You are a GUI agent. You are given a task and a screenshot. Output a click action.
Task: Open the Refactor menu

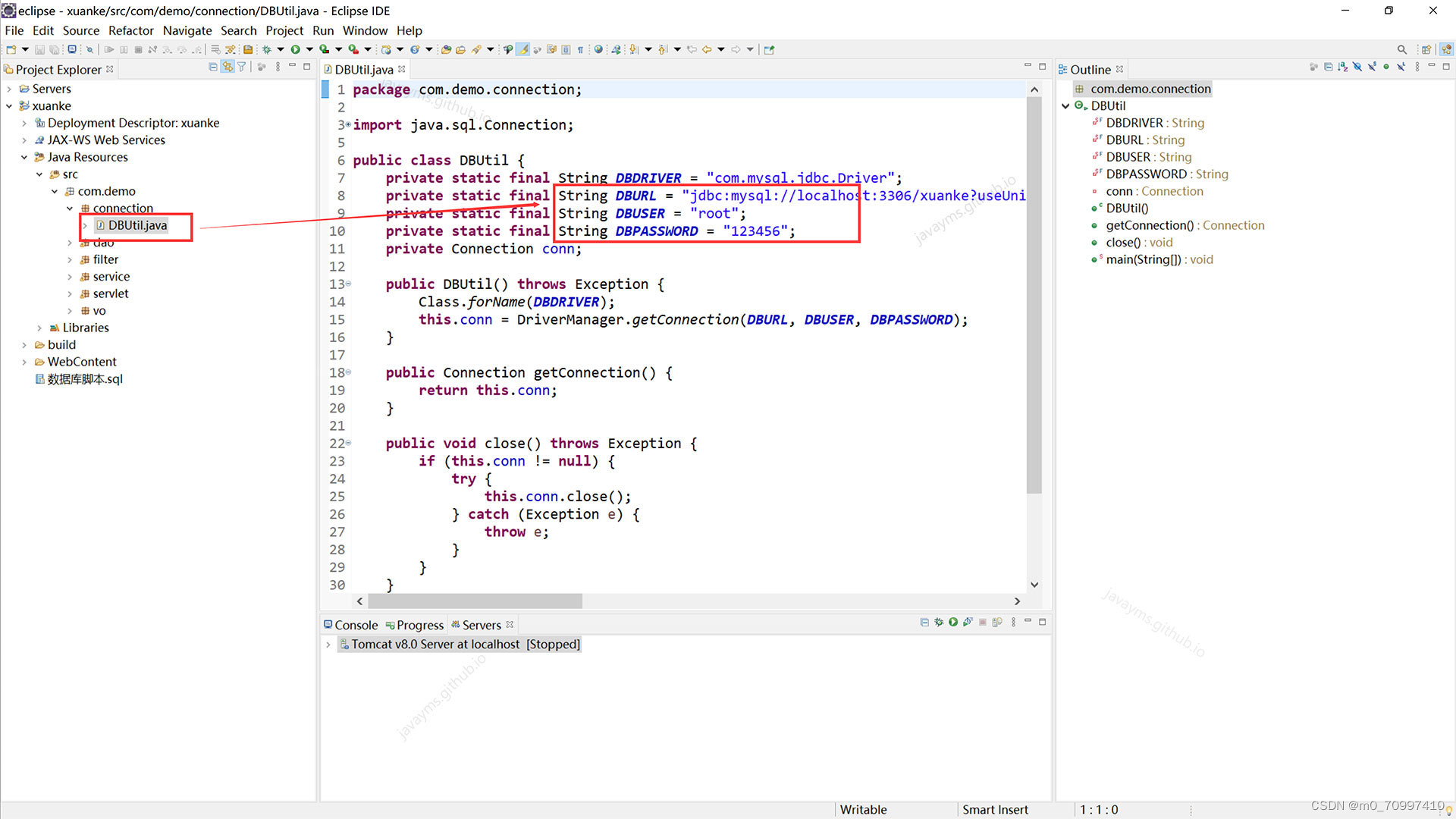[130, 30]
